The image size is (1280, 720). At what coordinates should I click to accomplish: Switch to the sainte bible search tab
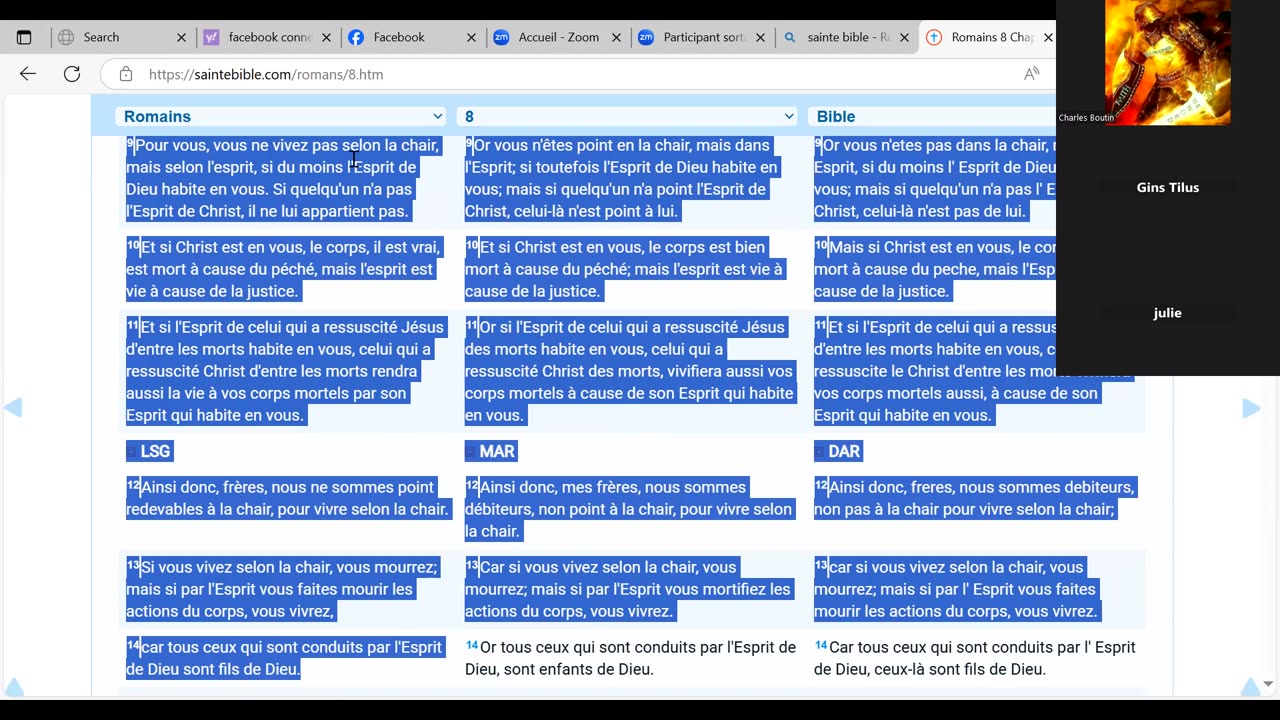(x=848, y=37)
